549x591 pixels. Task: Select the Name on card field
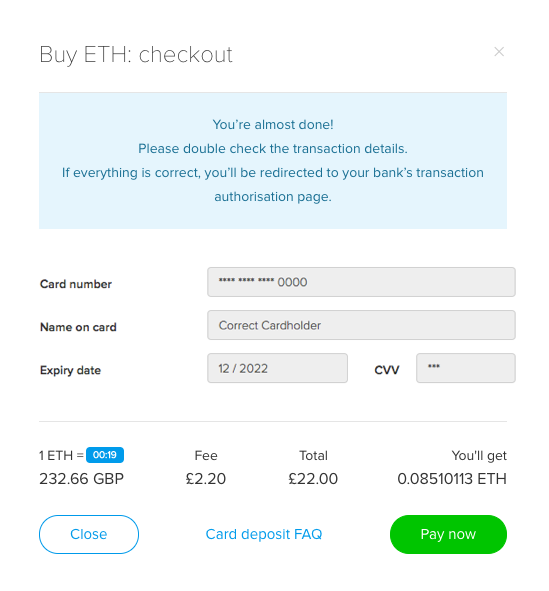(361, 325)
